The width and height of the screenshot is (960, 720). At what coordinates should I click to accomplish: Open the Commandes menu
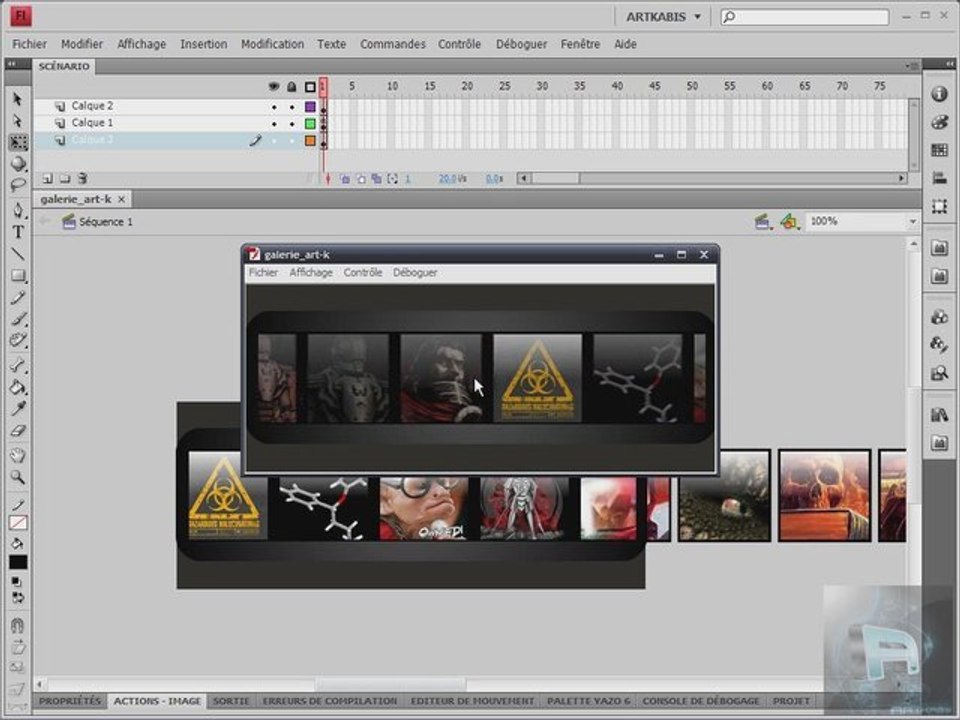click(x=392, y=44)
